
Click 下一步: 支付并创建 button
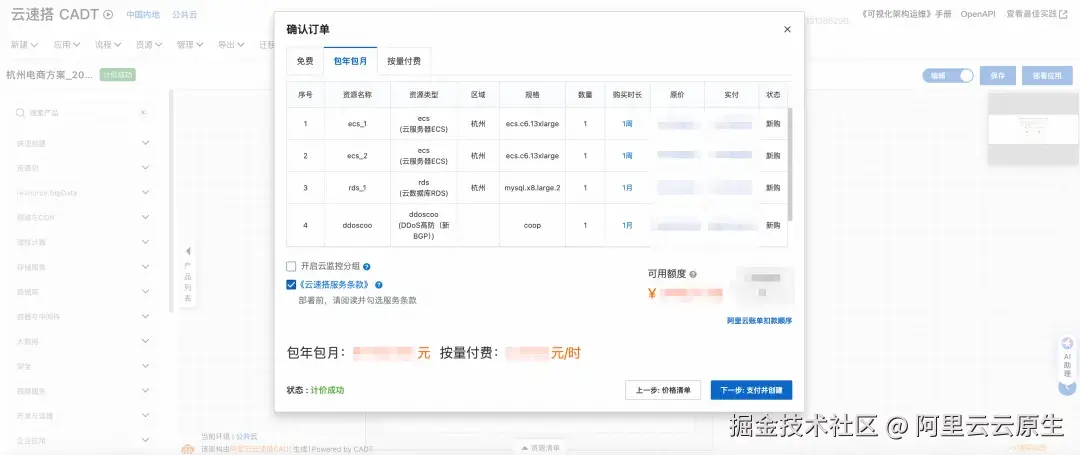coord(751,390)
